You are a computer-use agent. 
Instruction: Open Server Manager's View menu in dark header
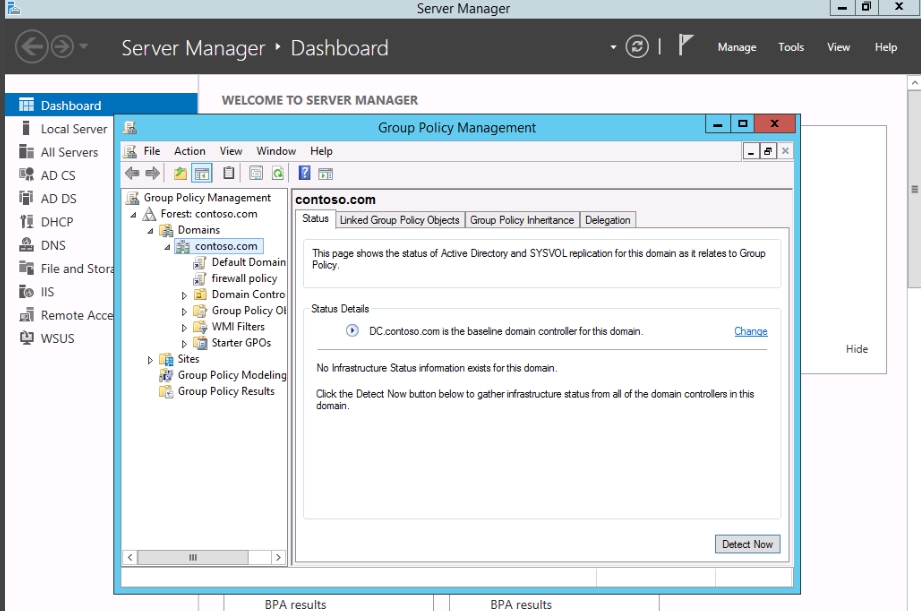(838, 47)
